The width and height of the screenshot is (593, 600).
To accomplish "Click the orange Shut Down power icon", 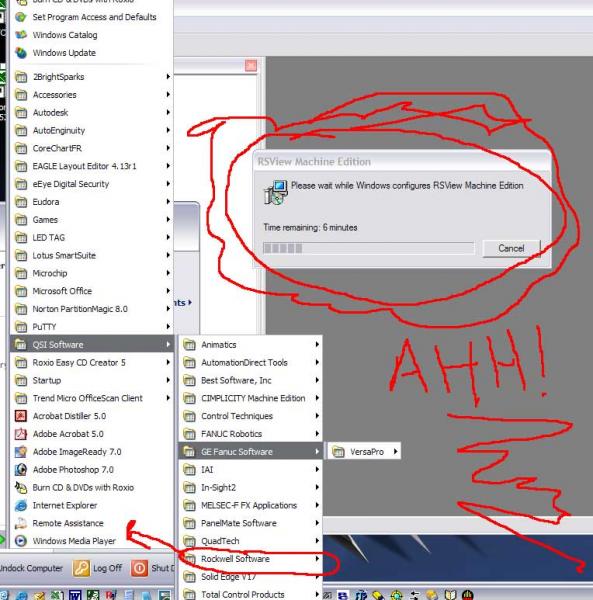I will tap(139, 568).
